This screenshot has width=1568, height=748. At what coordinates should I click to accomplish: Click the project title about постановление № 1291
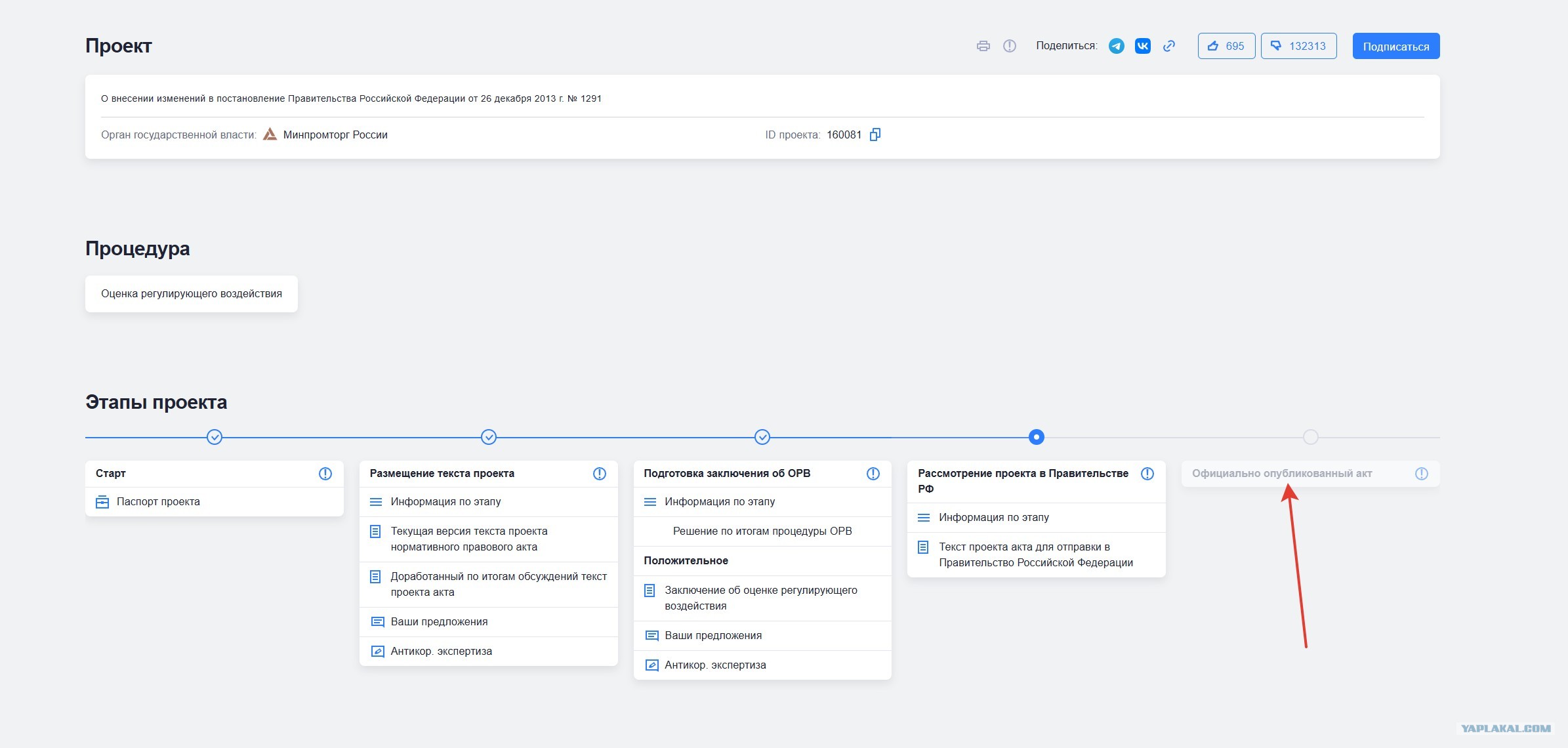[351, 98]
